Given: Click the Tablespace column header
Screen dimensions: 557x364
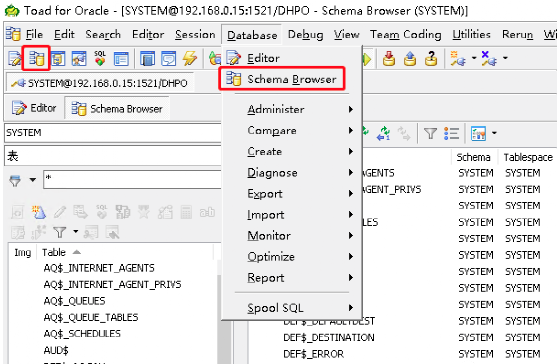Looking at the screenshot, I should (528, 157).
